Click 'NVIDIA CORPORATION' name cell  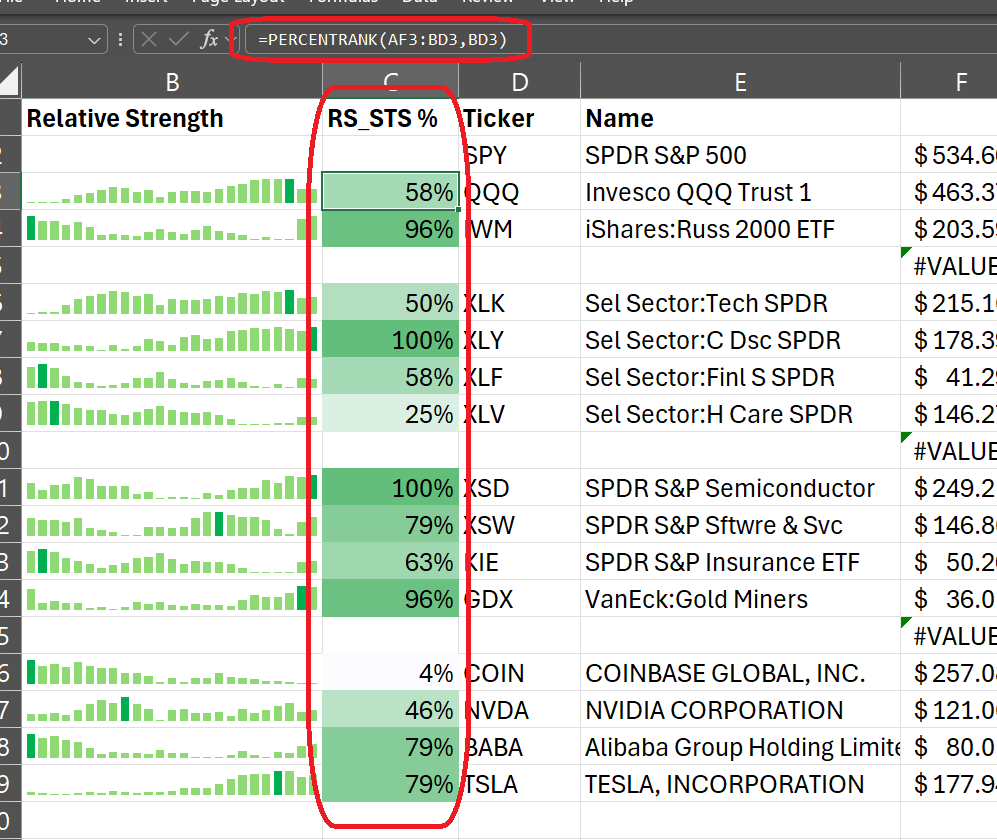pyautogui.click(x=740, y=710)
